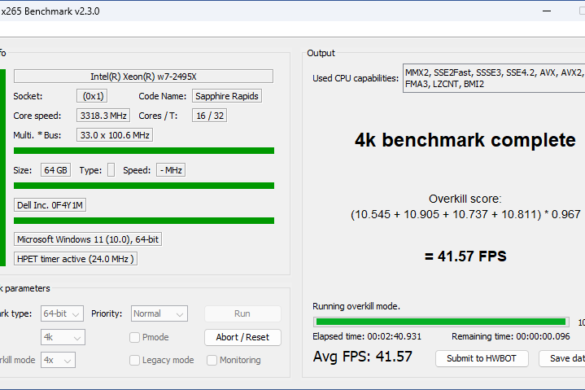
Task: Click the green bar under memory Size
Action: click(144, 185)
